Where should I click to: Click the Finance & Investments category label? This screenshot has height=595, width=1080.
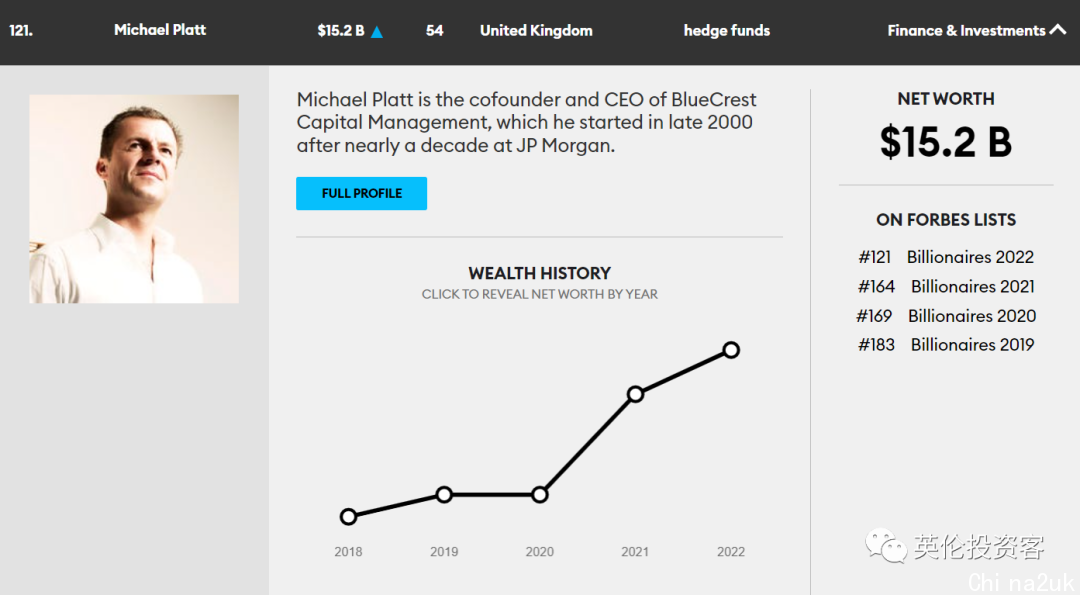click(x=966, y=30)
